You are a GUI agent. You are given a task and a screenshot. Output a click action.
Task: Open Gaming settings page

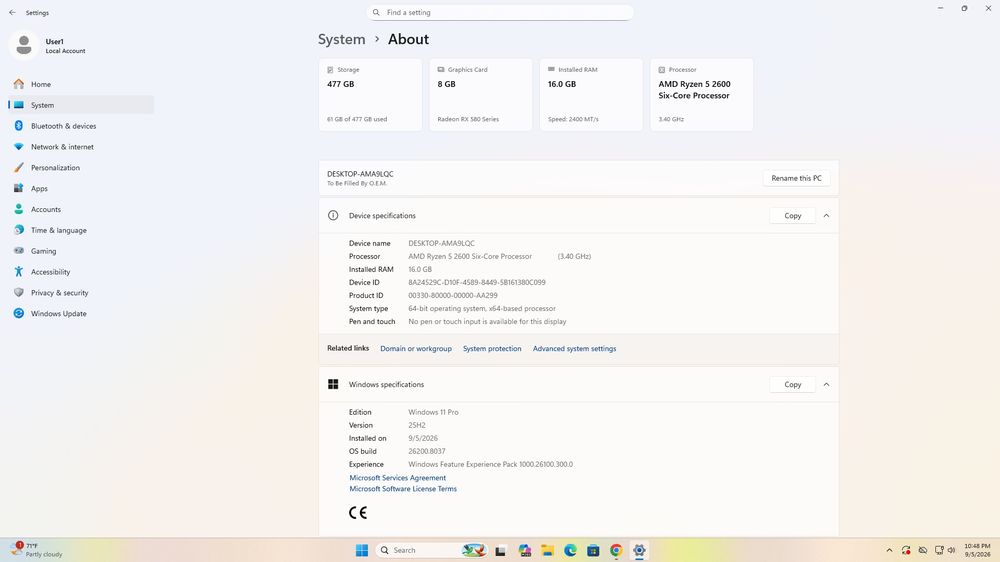81,251
